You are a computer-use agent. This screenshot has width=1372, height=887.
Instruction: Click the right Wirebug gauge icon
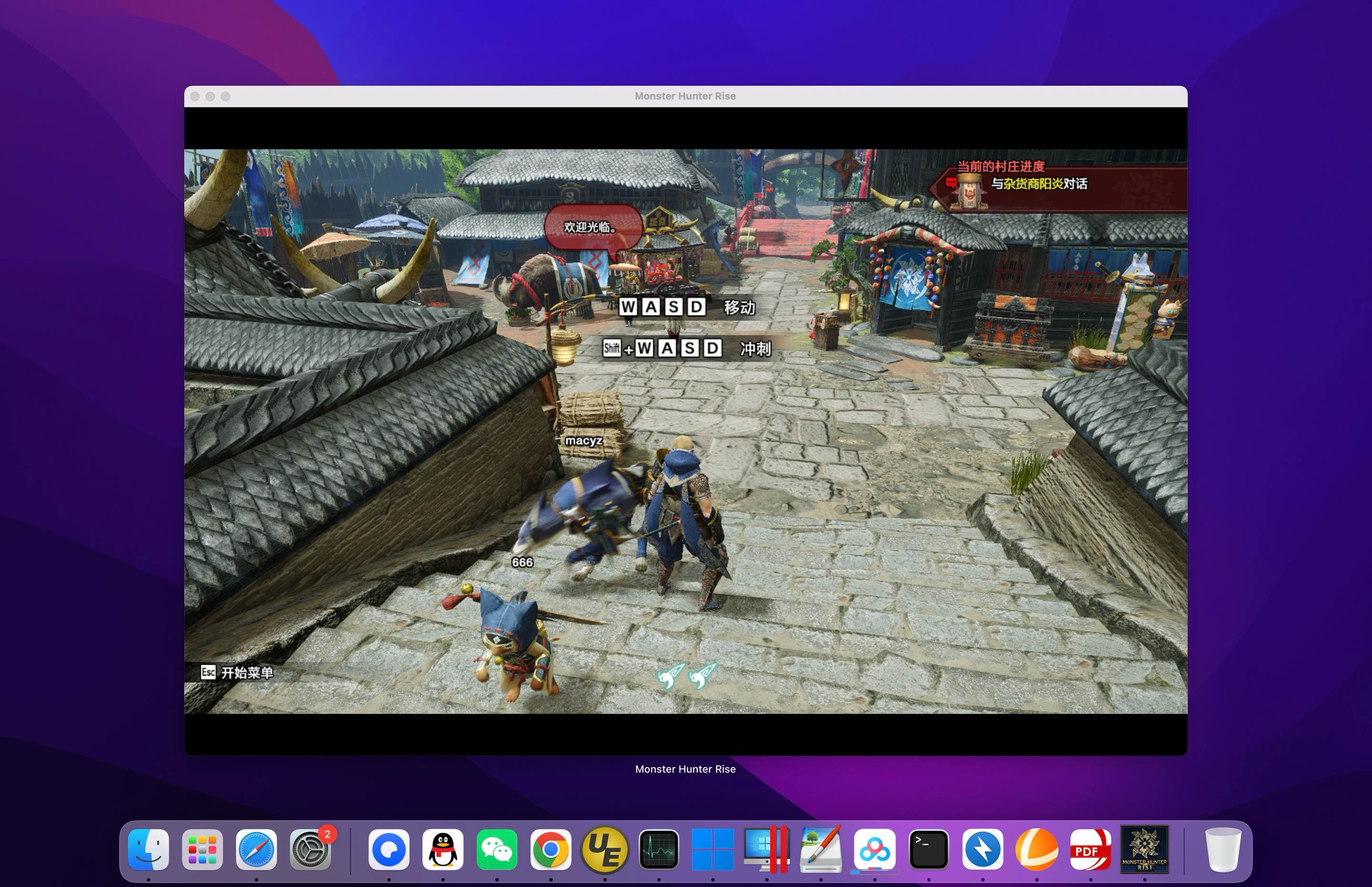click(x=702, y=675)
